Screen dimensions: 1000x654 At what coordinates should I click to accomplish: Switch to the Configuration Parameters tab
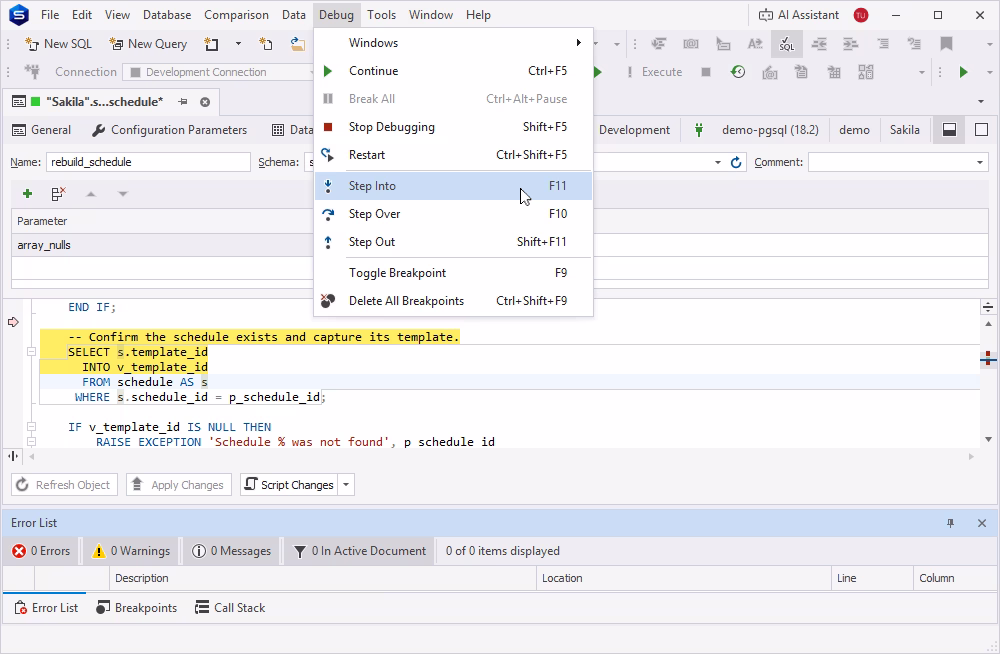click(x=170, y=130)
